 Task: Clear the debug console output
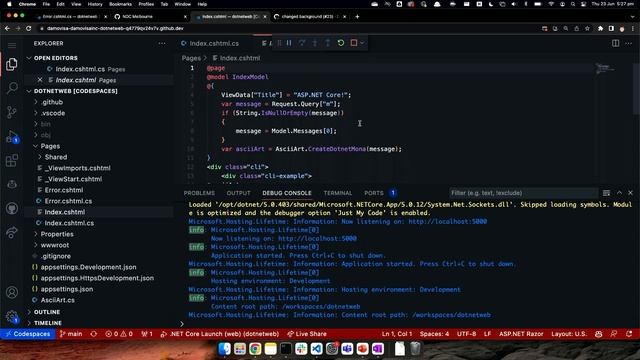pyautogui.click(x=606, y=193)
